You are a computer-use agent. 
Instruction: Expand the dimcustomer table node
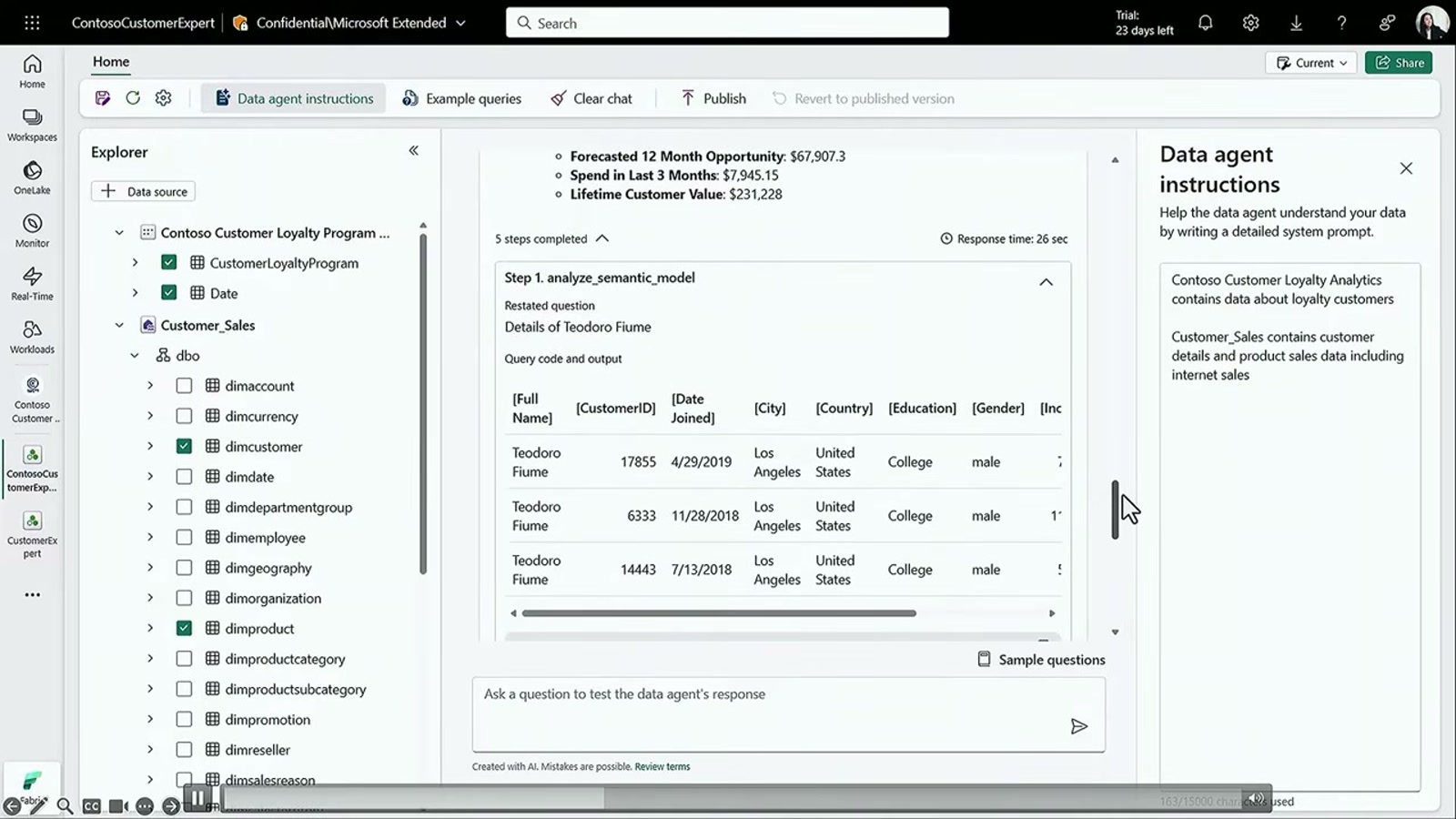tap(150, 446)
